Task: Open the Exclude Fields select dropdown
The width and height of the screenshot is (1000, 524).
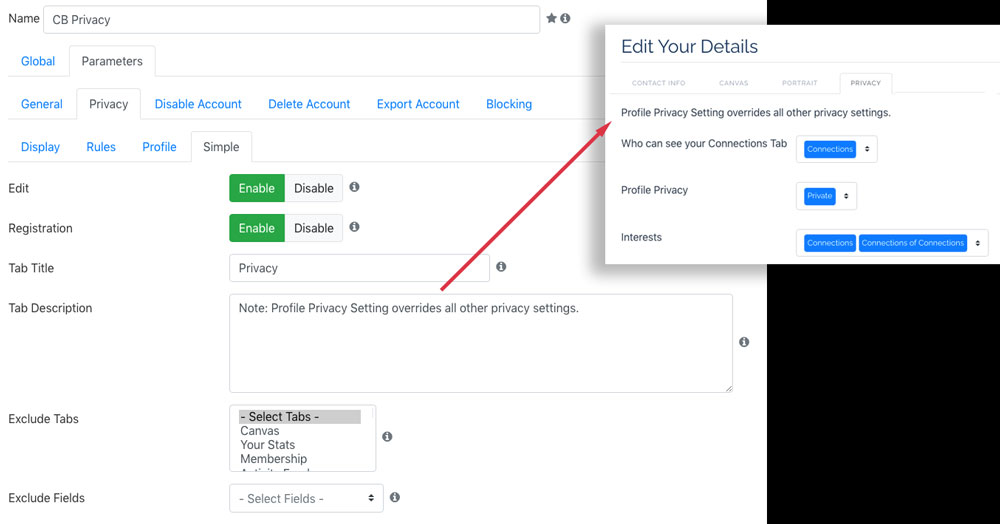Action: click(306, 499)
